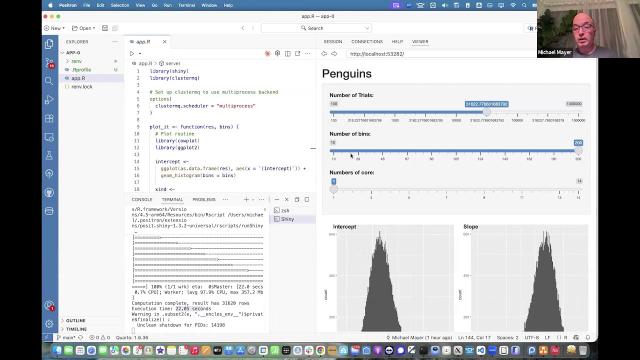Open the macOS Apple menu

[x=51, y=5]
